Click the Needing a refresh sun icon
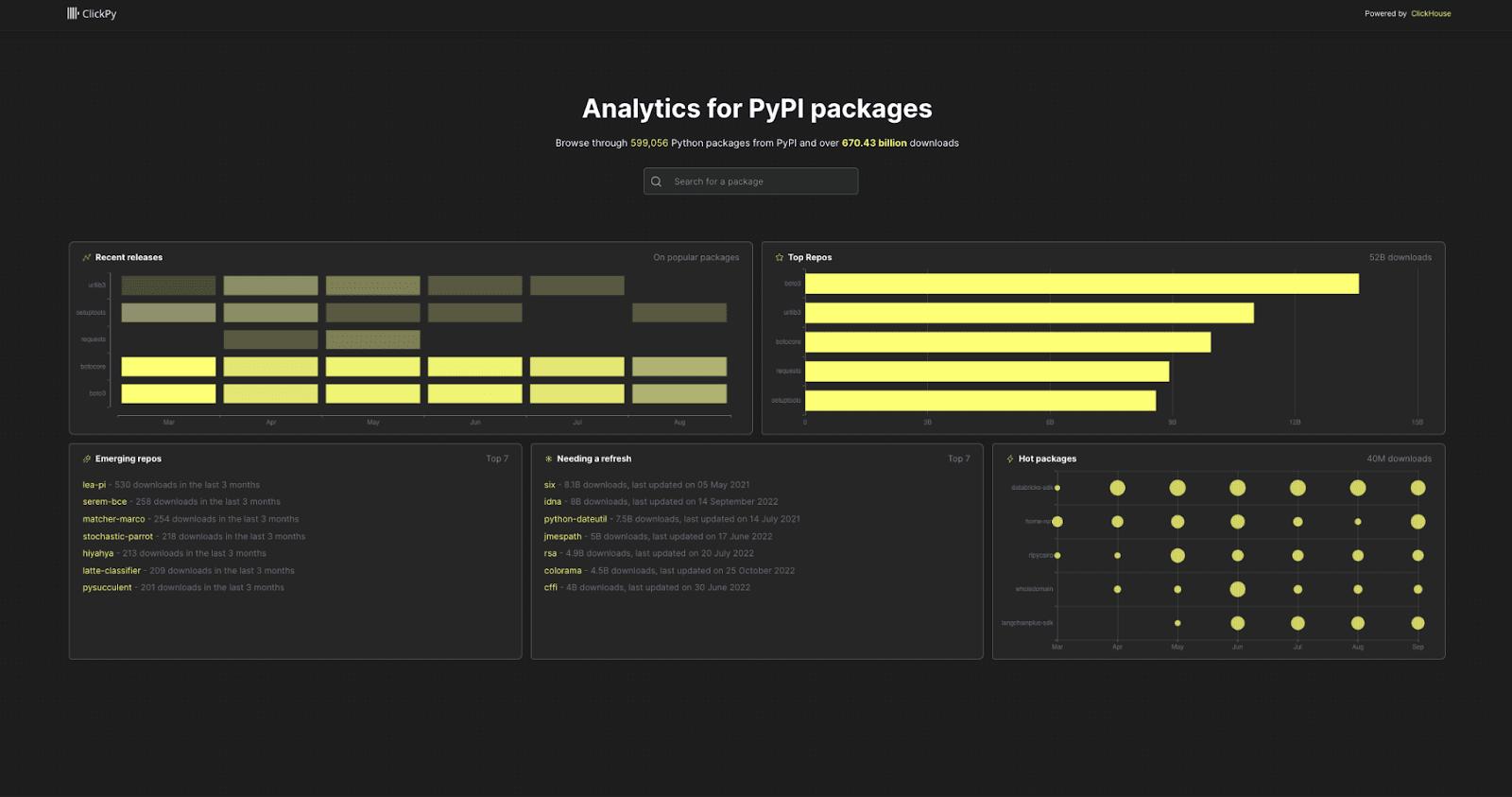1512x797 pixels. (x=548, y=459)
